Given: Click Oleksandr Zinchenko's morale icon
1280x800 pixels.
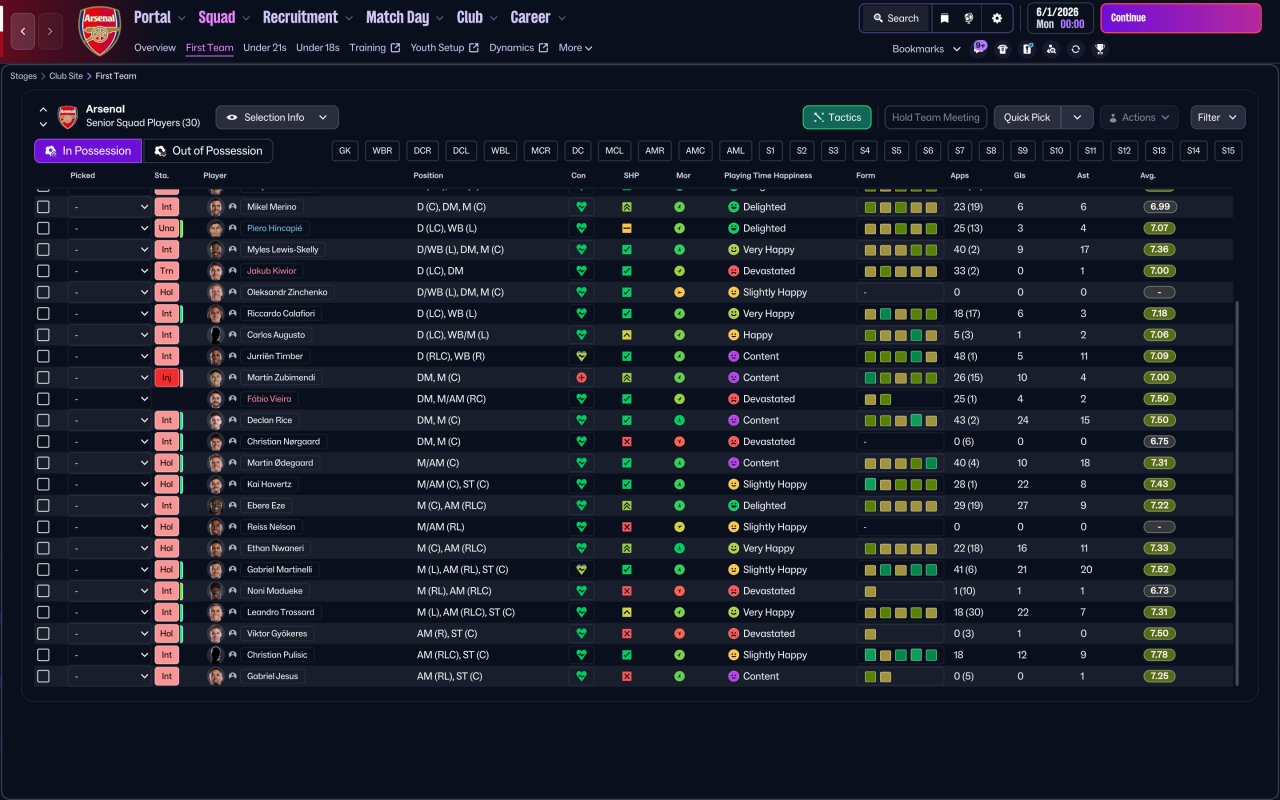Looking at the screenshot, I should (x=680, y=292).
